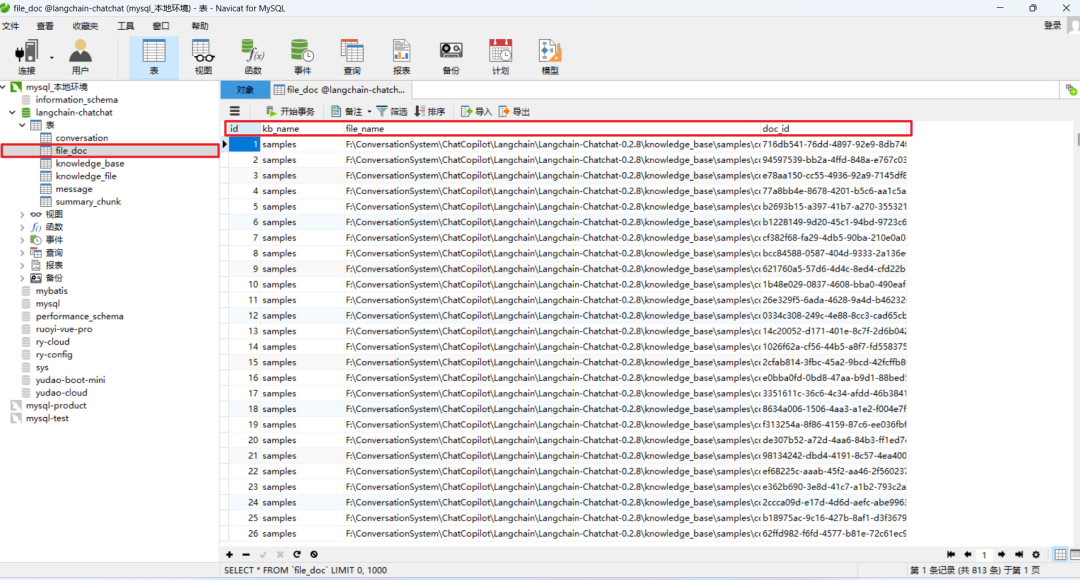Go to next page arrow icon
1080x580 pixels.
(1001, 555)
